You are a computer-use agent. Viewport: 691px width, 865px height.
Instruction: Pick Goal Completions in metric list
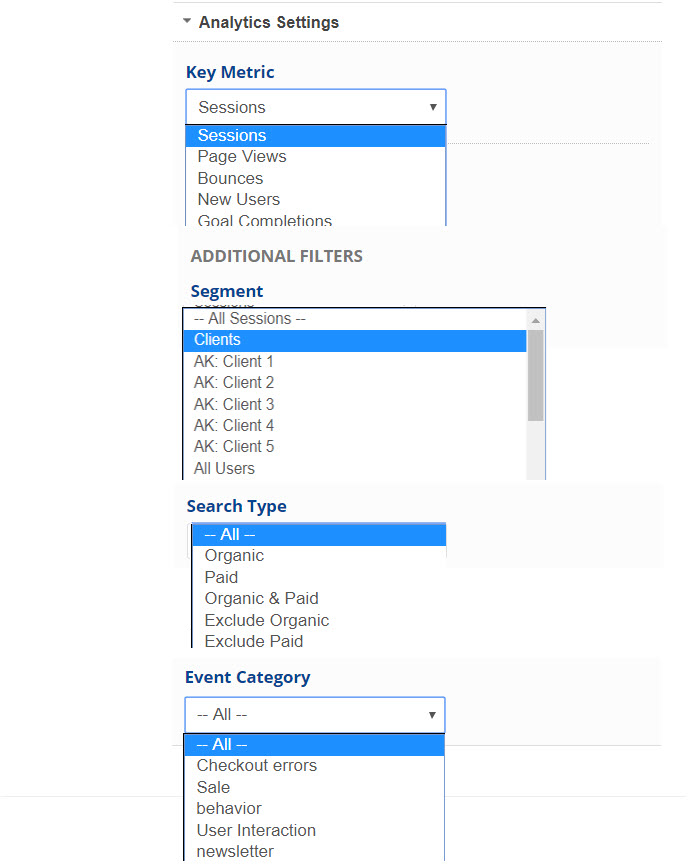tap(265, 220)
